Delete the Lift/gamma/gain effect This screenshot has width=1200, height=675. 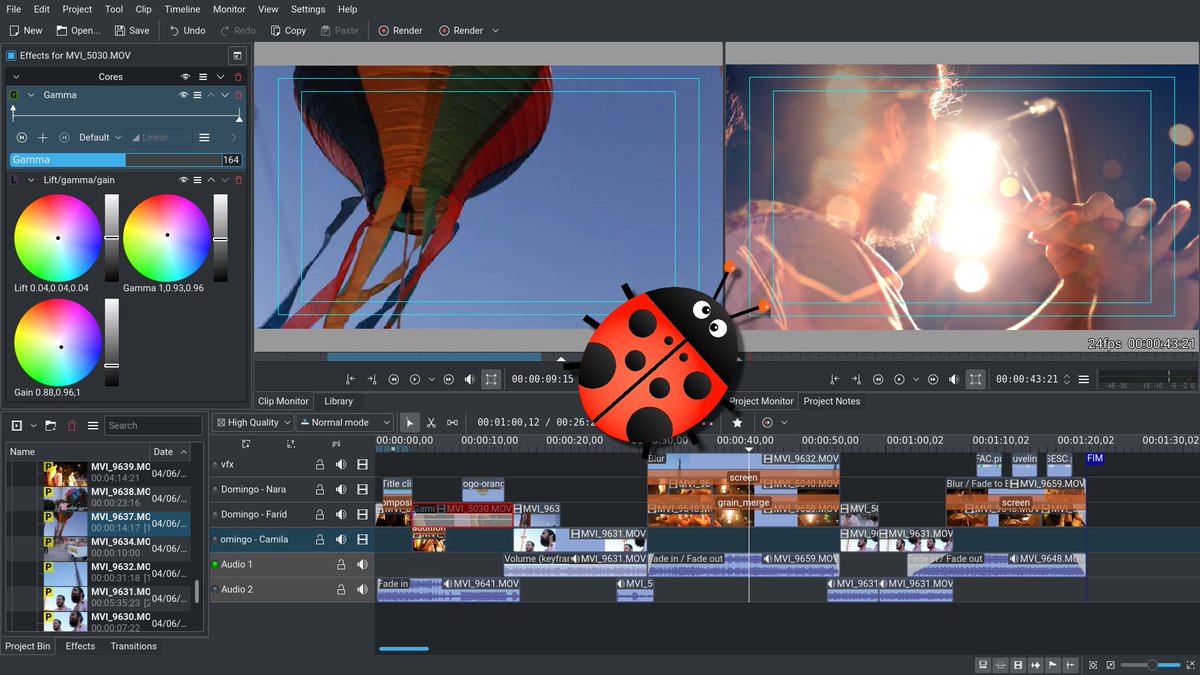(238, 180)
